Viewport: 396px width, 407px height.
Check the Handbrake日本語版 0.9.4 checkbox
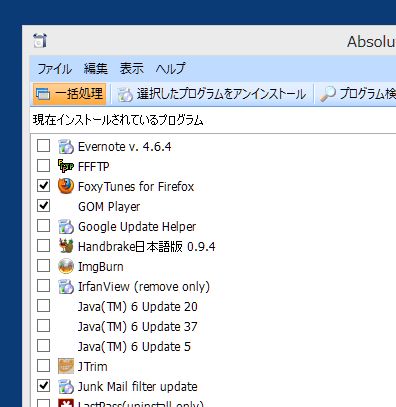pyautogui.click(x=44, y=246)
